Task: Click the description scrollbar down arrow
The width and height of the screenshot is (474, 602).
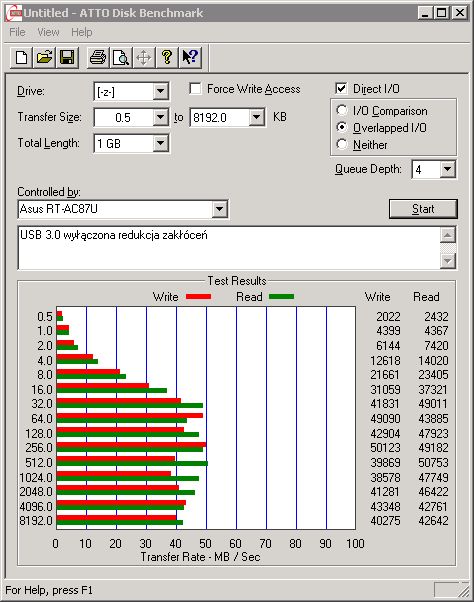Action: point(448,261)
